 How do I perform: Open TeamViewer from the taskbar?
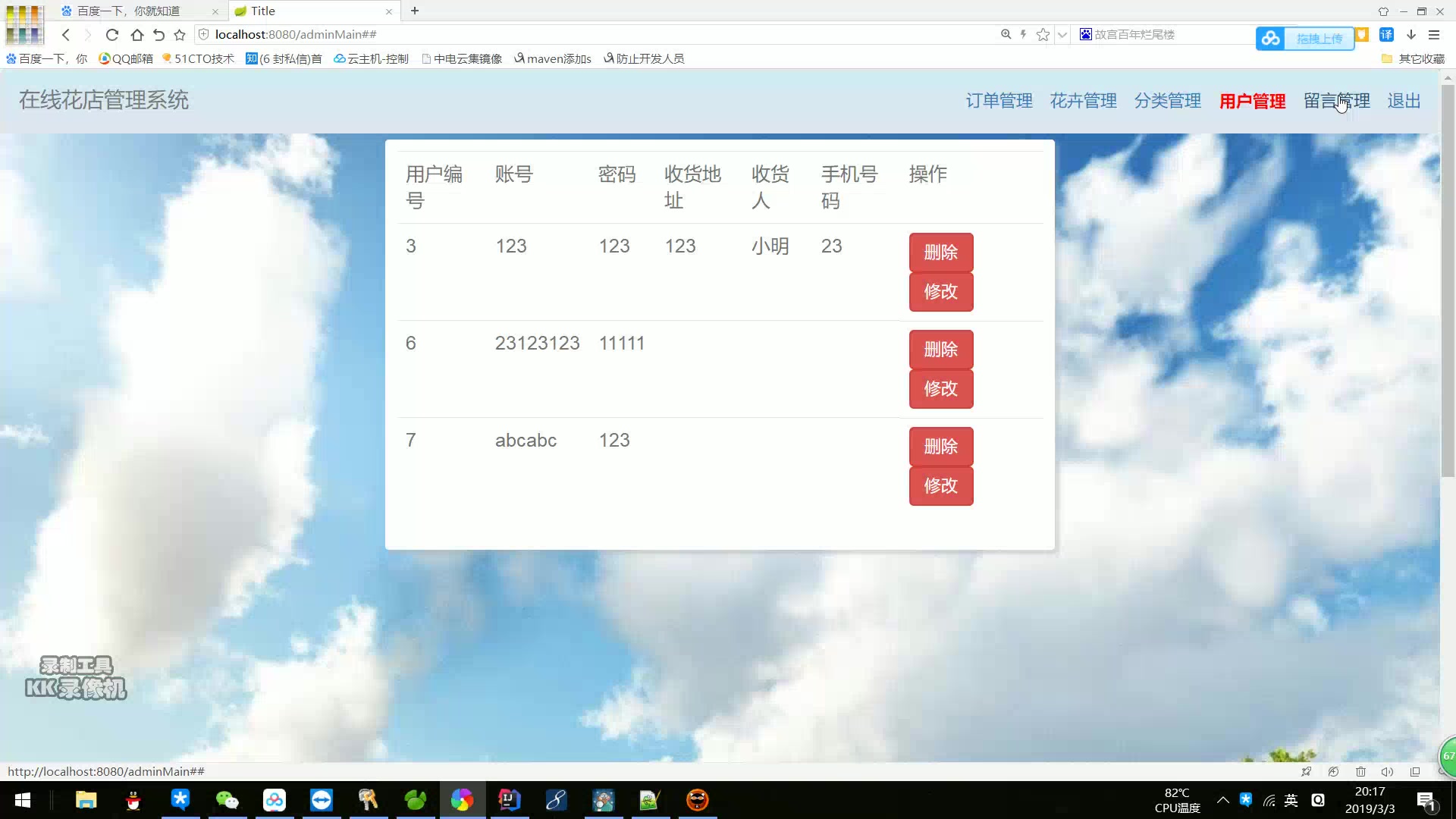pyautogui.click(x=322, y=800)
